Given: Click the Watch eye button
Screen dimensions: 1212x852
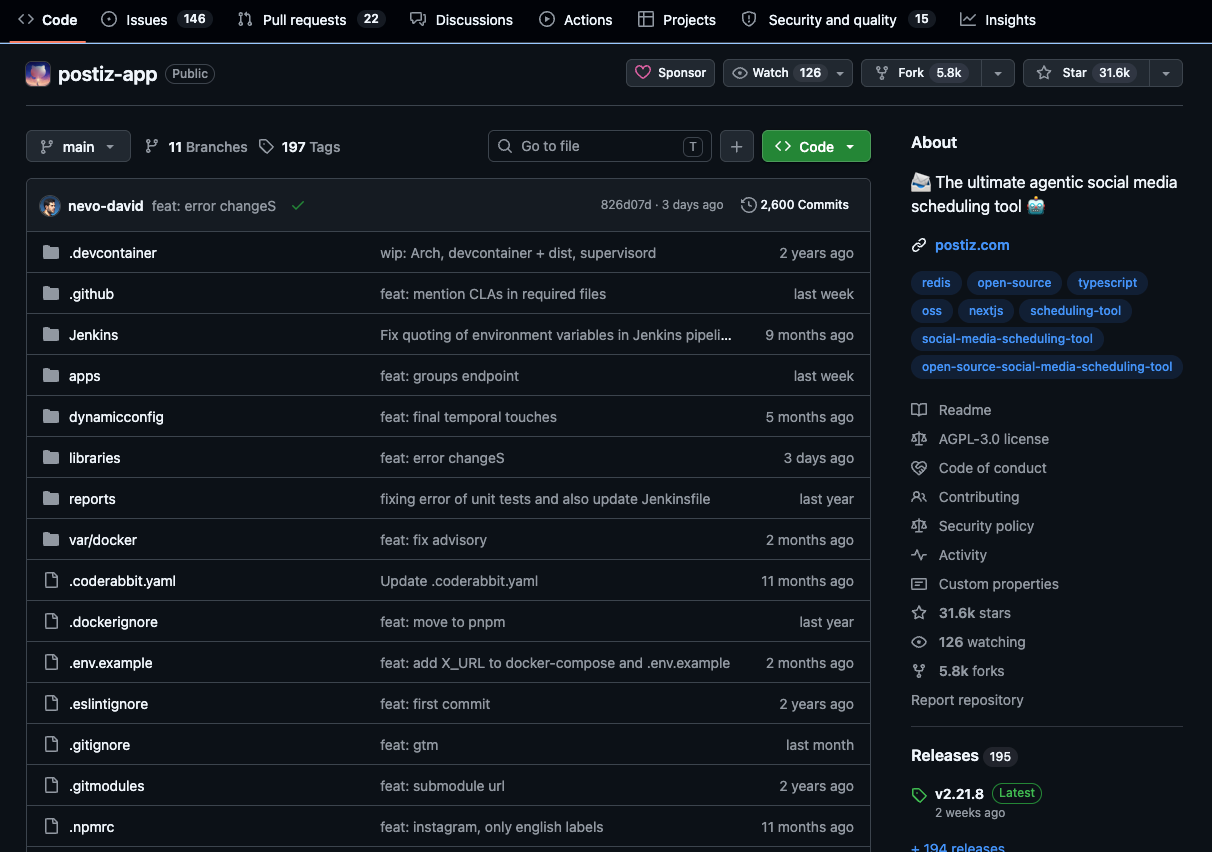Looking at the screenshot, I should coord(776,73).
